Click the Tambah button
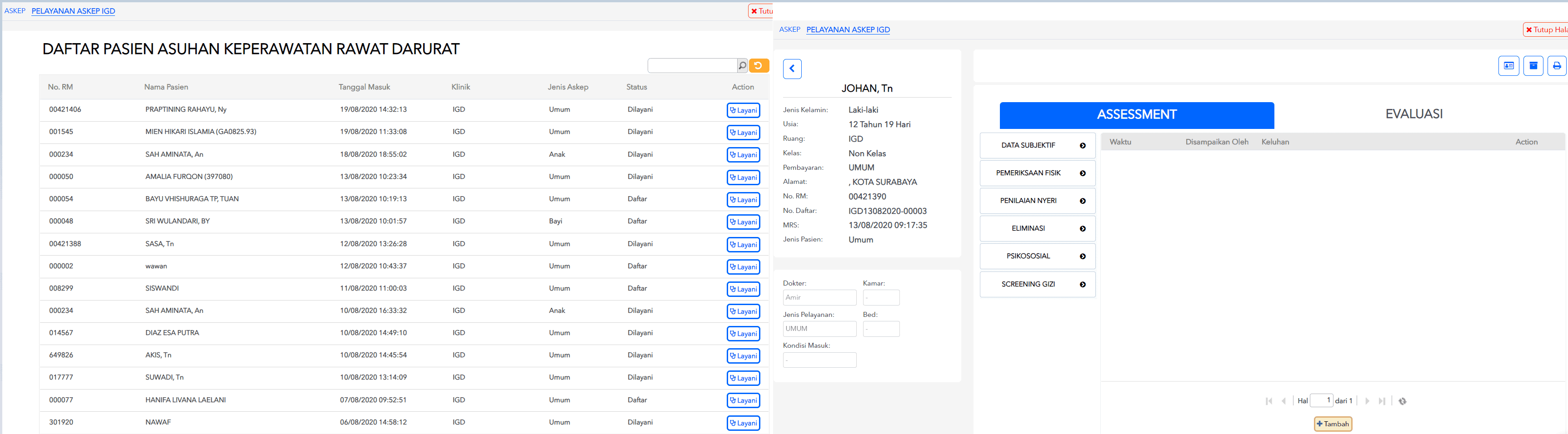The height and width of the screenshot is (434, 1568). pyautogui.click(x=1333, y=424)
